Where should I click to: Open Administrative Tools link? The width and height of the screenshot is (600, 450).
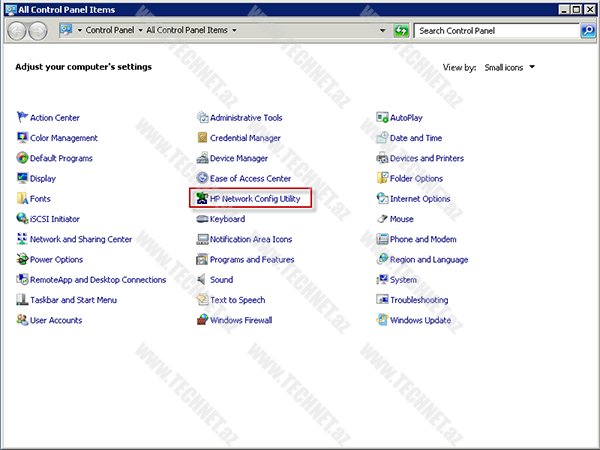point(246,118)
